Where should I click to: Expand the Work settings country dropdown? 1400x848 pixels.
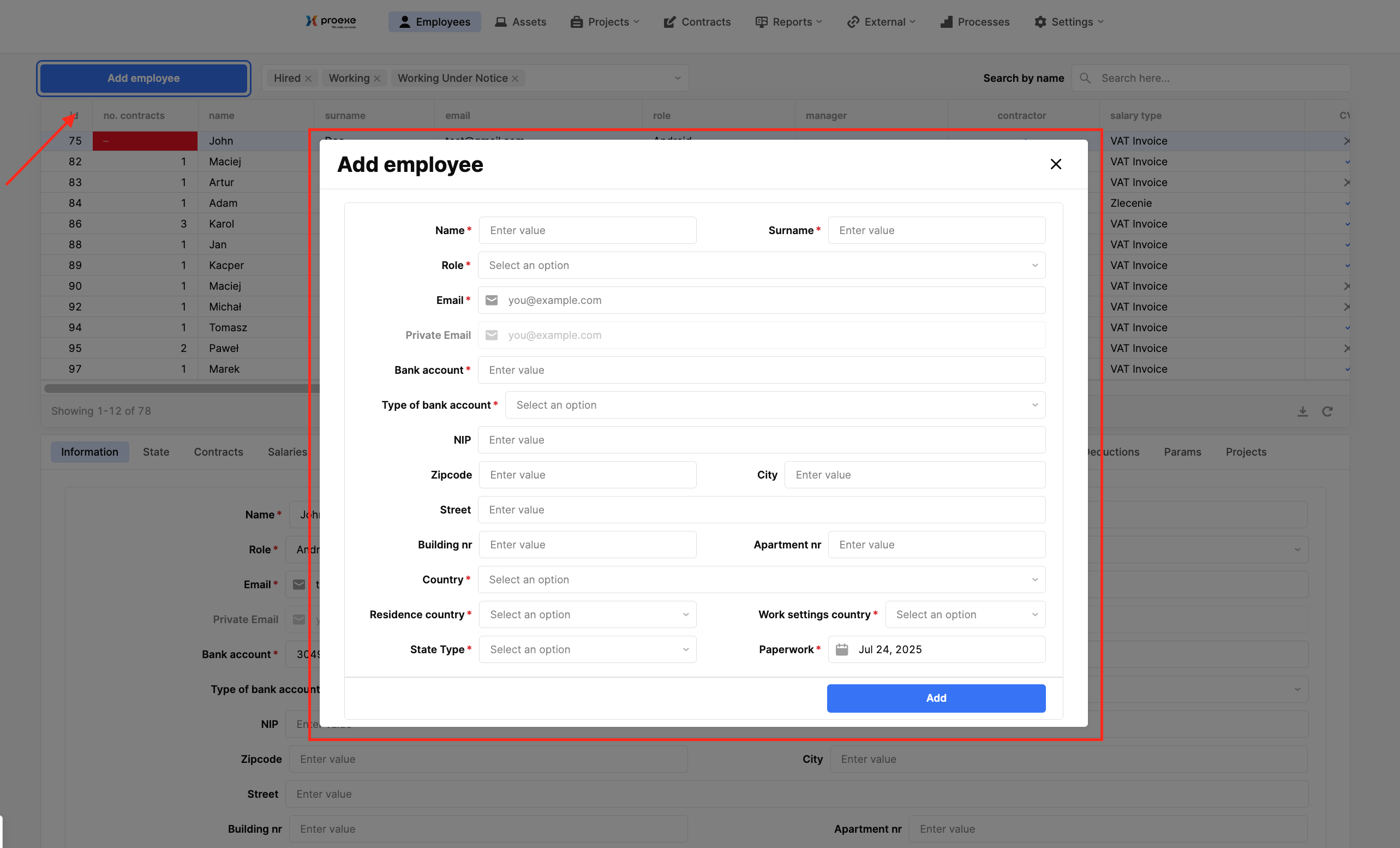coord(965,614)
